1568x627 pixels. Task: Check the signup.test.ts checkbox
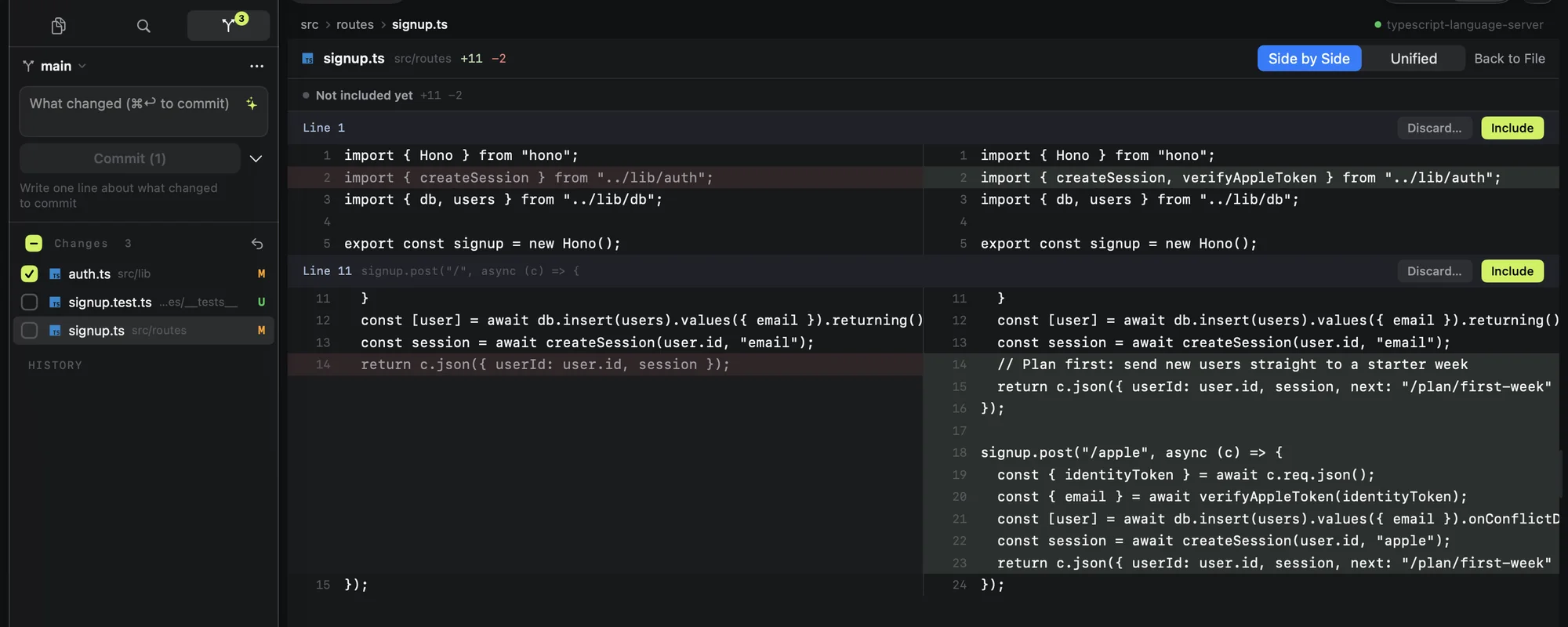coord(29,302)
